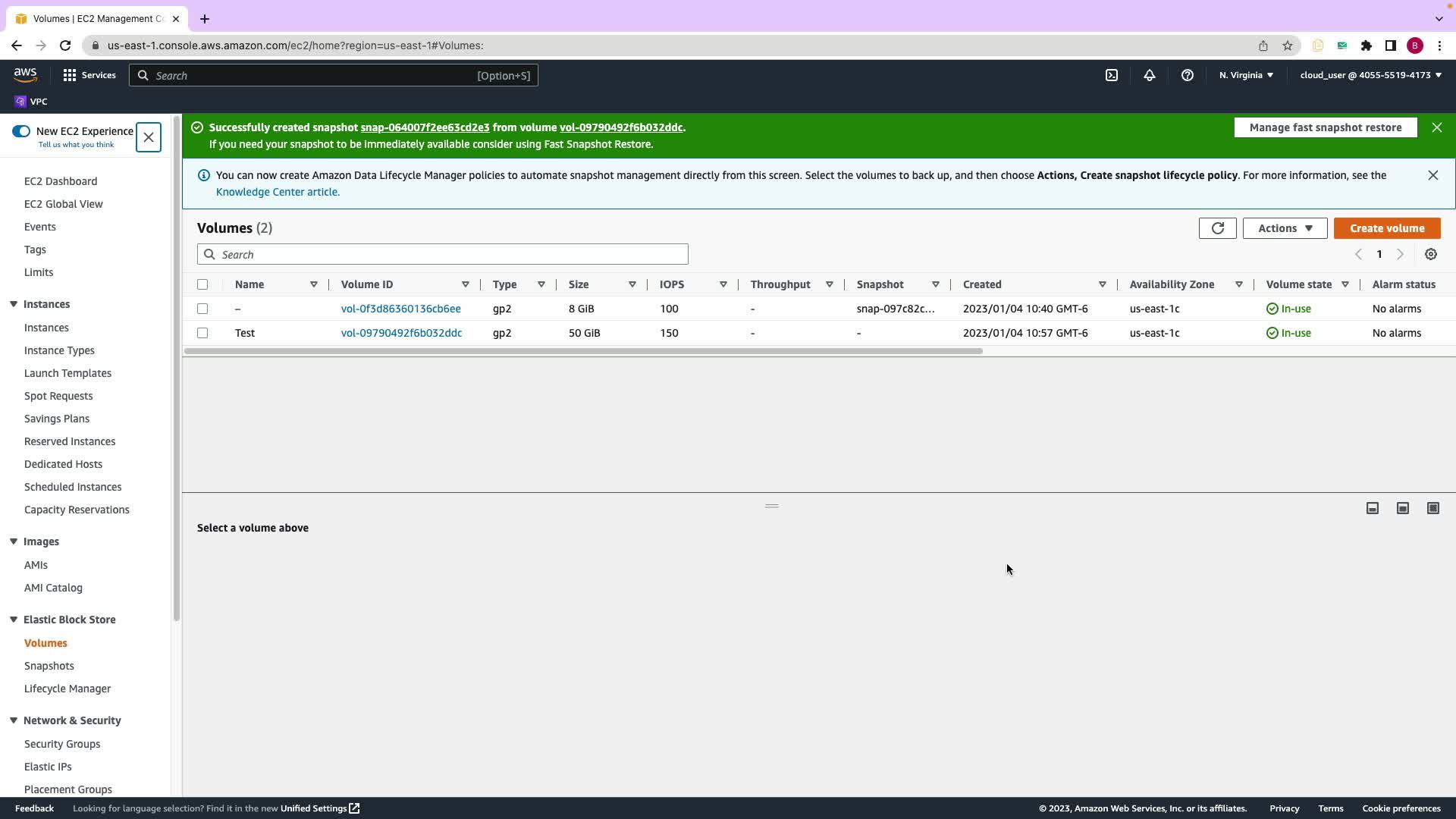Open the Services grid menu
1456x819 pixels.
pyautogui.click(x=89, y=75)
